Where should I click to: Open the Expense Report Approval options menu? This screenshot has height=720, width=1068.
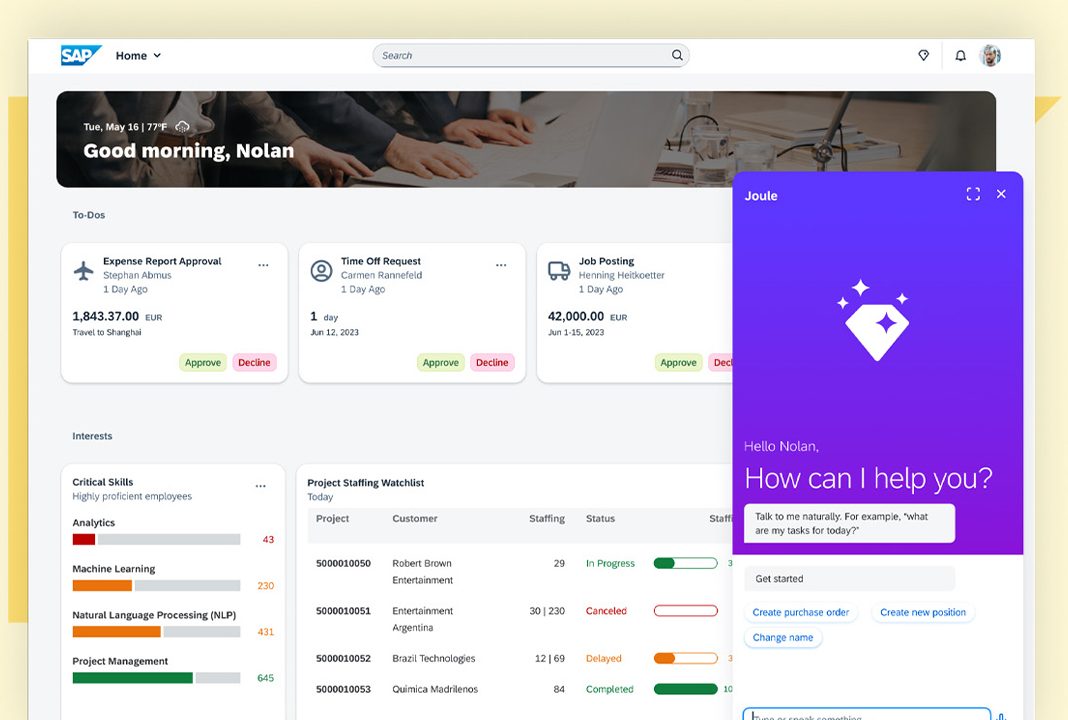click(263, 265)
